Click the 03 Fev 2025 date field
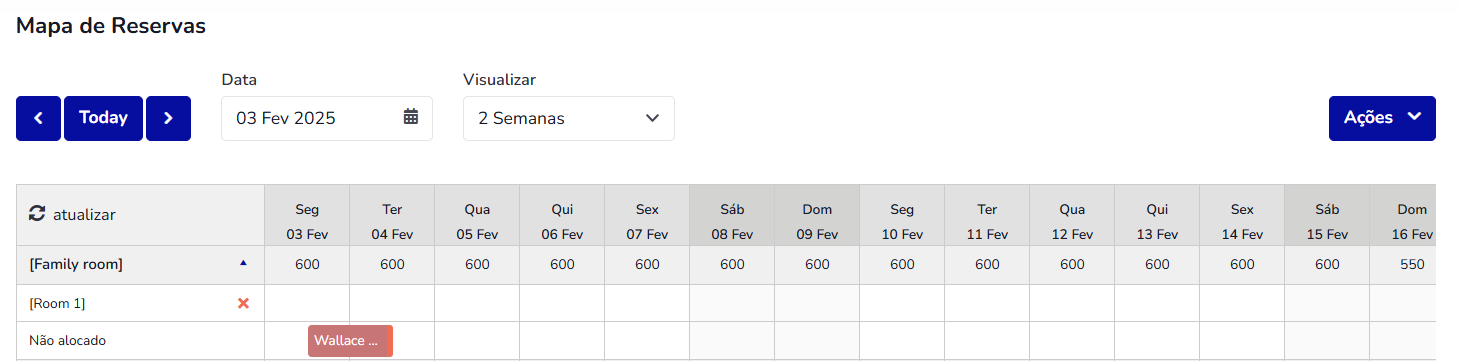 [x=326, y=118]
